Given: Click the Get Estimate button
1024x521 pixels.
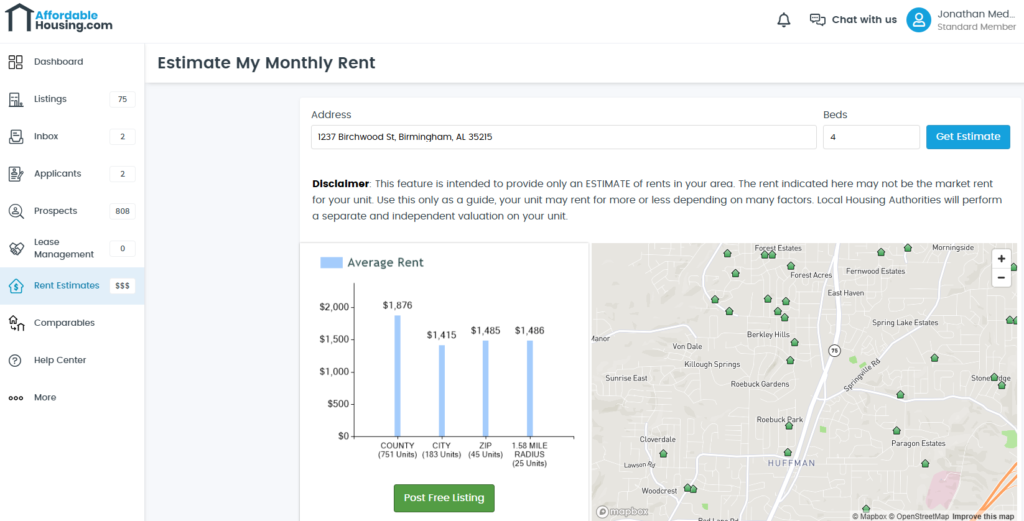Looking at the screenshot, I should [x=968, y=137].
